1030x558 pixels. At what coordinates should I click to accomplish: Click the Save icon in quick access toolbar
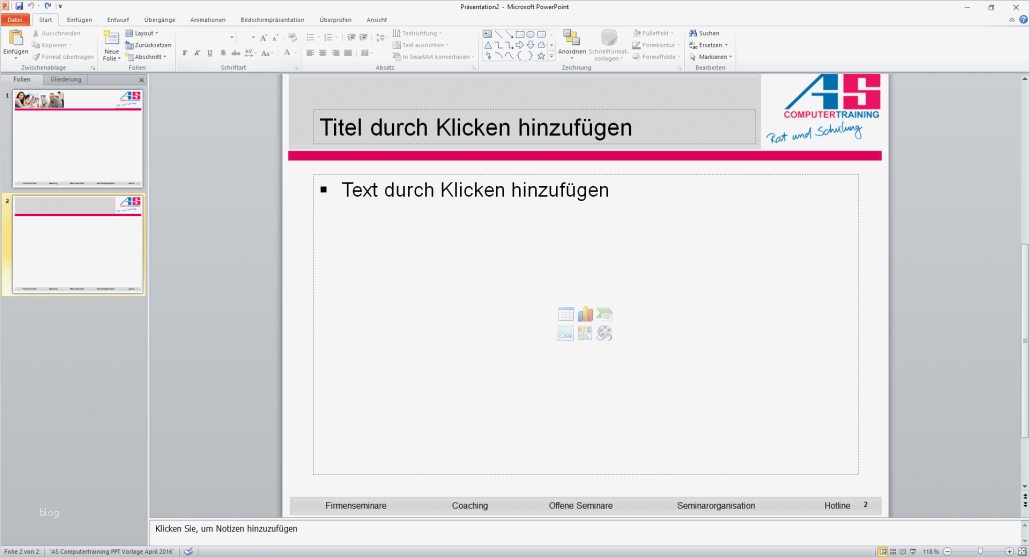coord(19,6)
